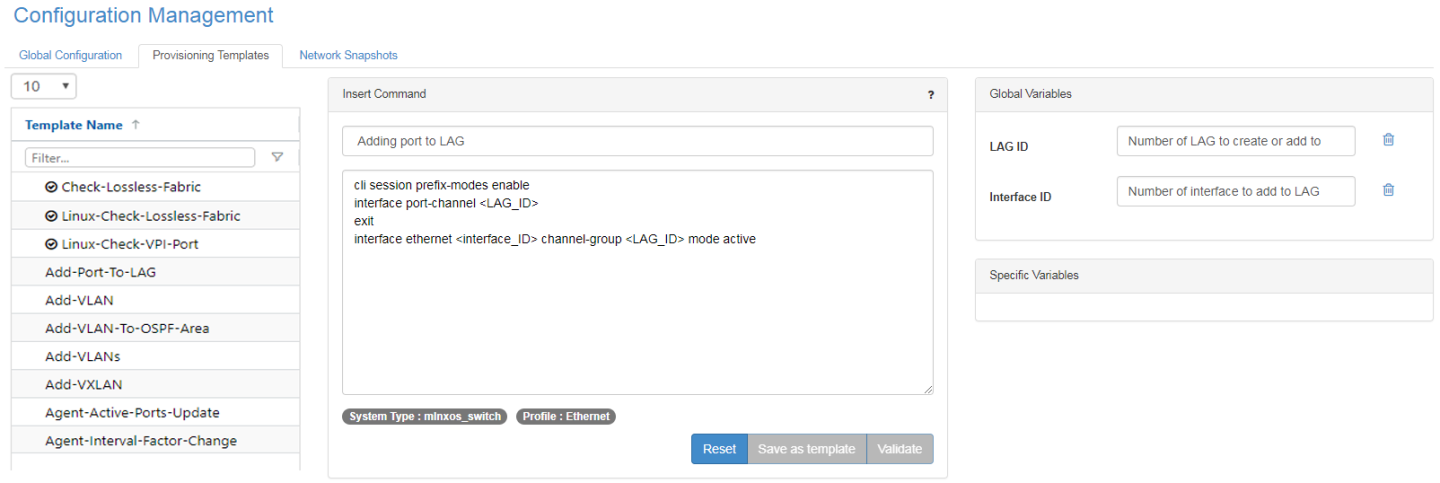Delete the LAG ID variable
This screenshot has height=483, width=1440.
point(1388,140)
